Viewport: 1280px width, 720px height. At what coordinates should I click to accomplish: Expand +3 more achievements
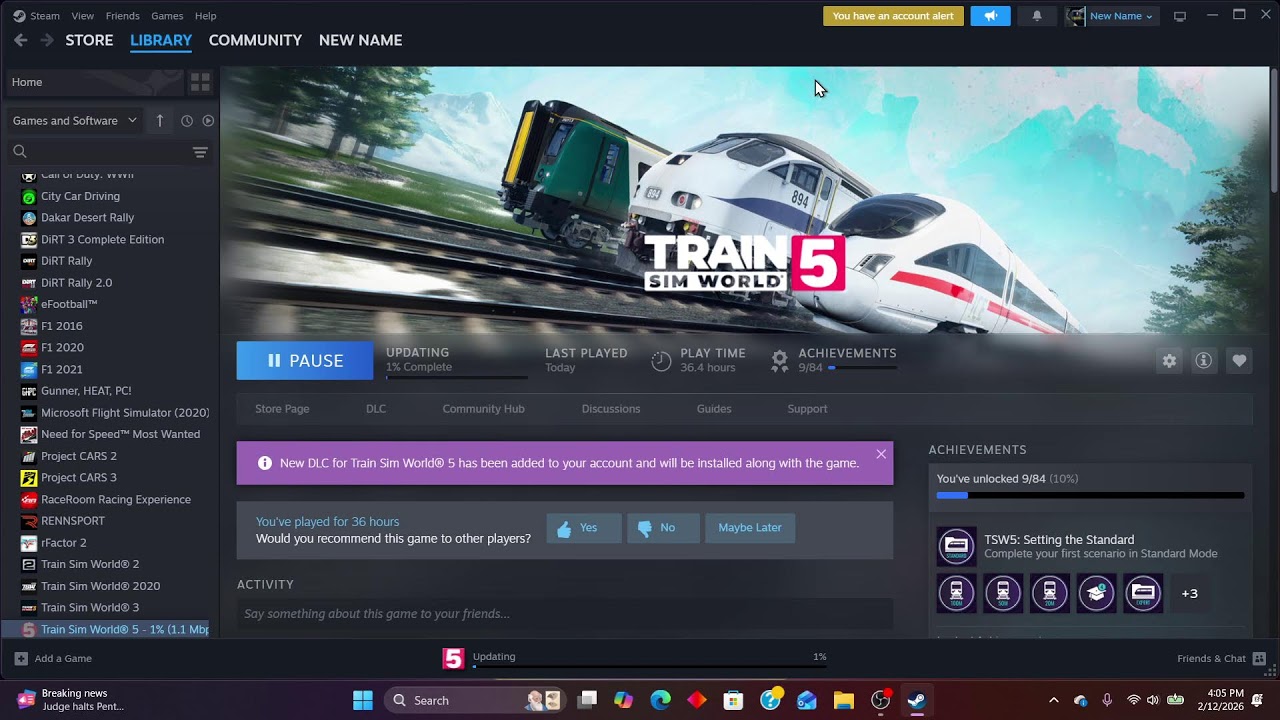coord(1189,593)
